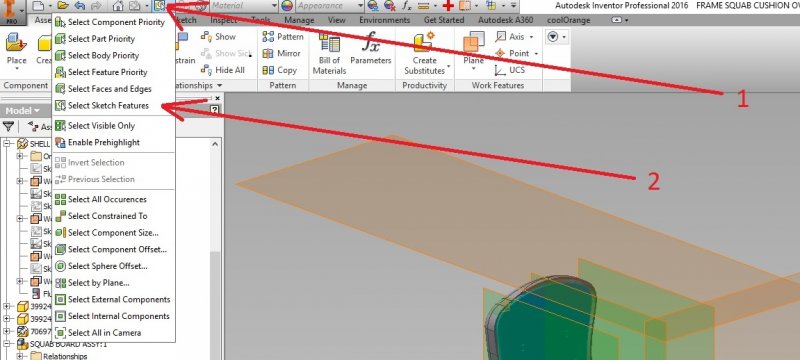Click the browser panel vertical scrollbar
800x360 pixels.
click(x=215, y=250)
